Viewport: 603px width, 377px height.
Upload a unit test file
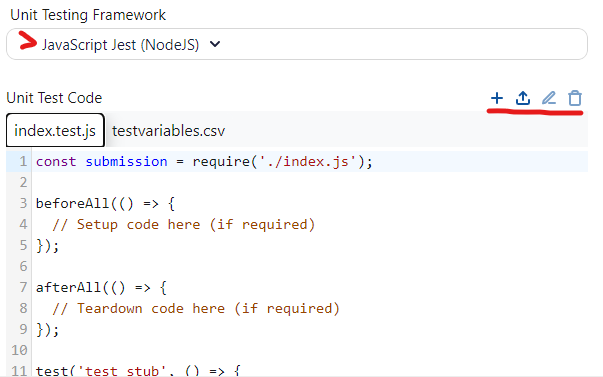(x=523, y=98)
